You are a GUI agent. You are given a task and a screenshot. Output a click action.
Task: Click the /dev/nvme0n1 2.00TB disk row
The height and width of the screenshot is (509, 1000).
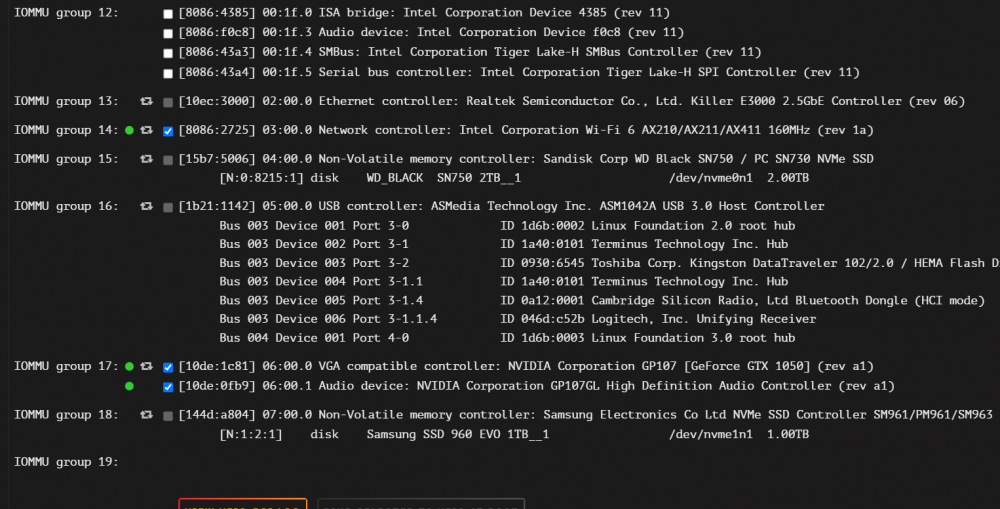click(514, 178)
